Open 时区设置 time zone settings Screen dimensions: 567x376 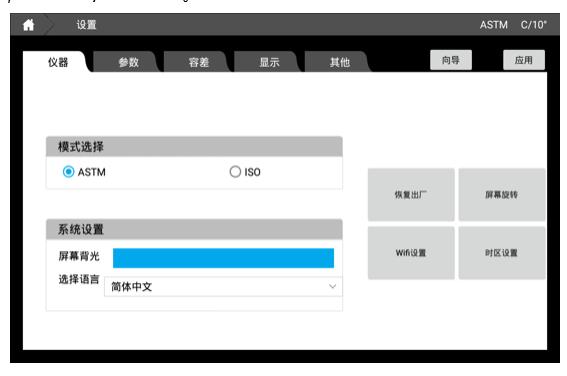pos(502,253)
